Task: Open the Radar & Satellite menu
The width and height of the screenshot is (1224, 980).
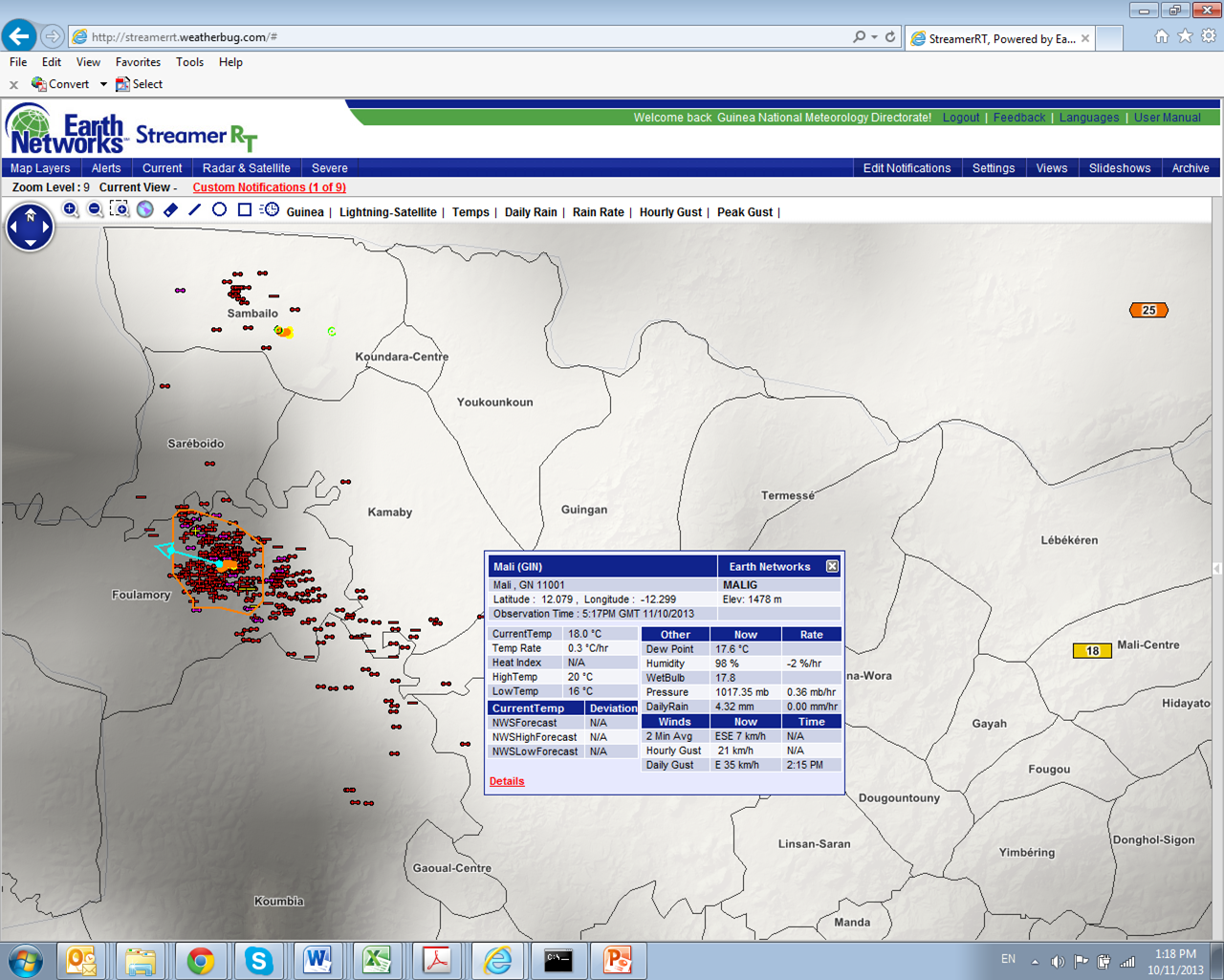Action: [247, 168]
